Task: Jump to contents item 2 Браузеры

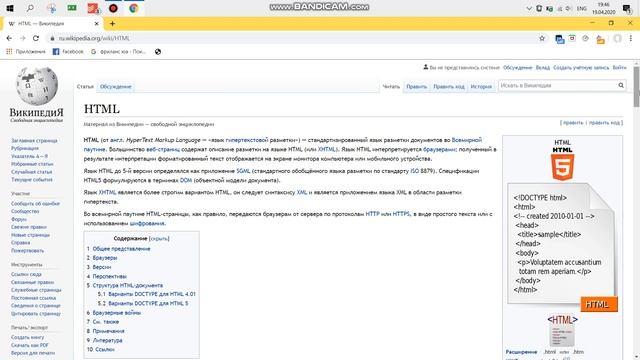Action: [105, 258]
